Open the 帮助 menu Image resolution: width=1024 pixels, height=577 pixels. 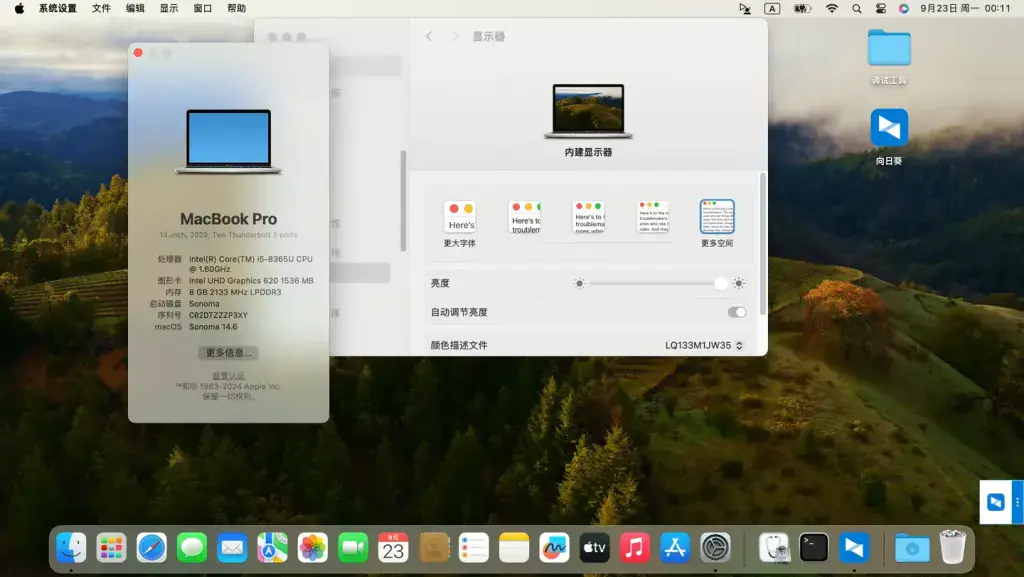[x=236, y=8]
